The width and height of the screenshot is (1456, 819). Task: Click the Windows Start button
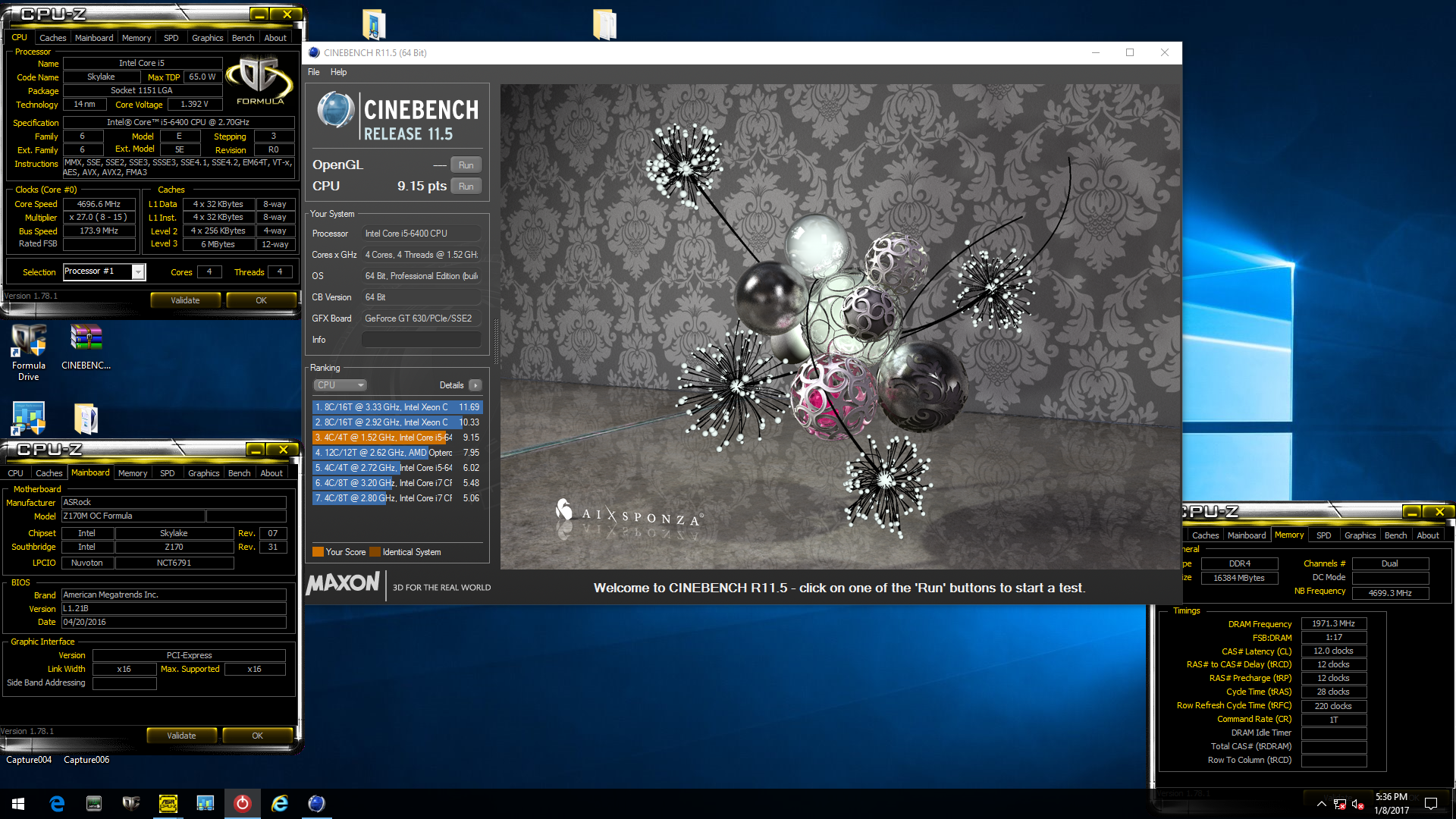18,804
